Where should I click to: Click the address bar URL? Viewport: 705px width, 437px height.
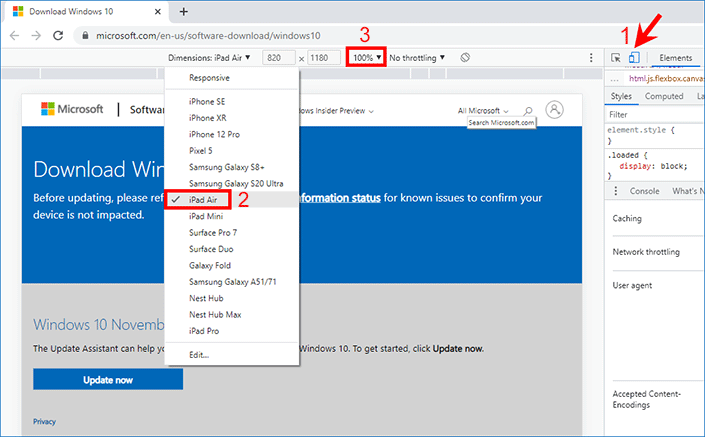pos(208,36)
